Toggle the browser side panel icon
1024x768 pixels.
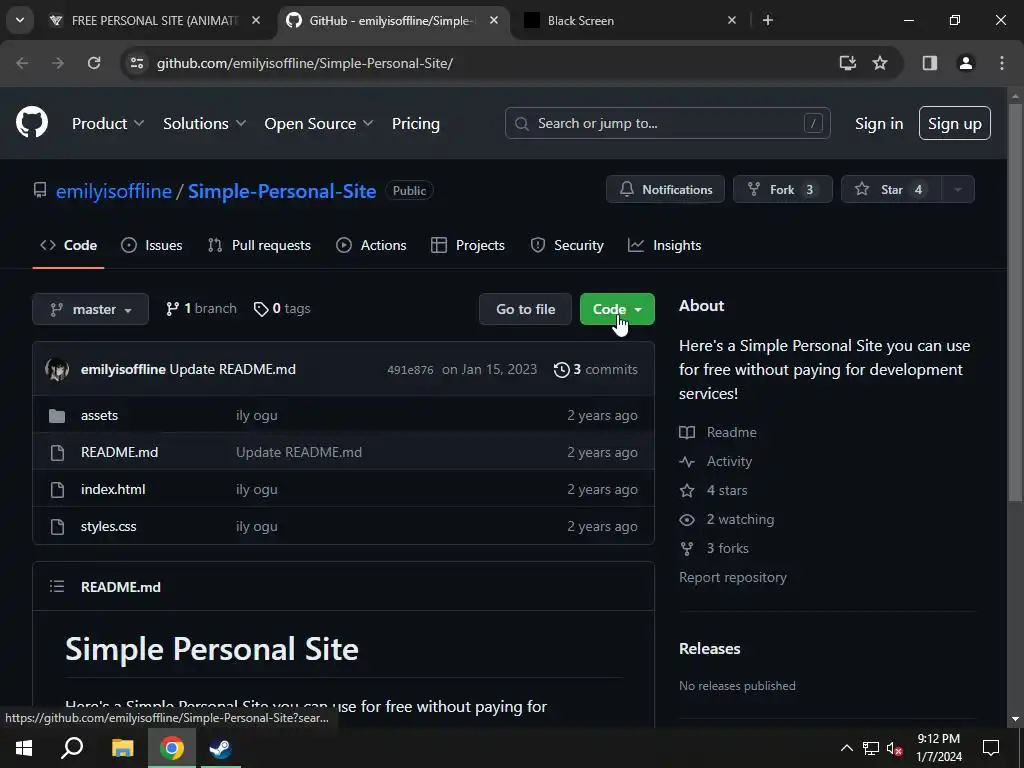tap(929, 63)
